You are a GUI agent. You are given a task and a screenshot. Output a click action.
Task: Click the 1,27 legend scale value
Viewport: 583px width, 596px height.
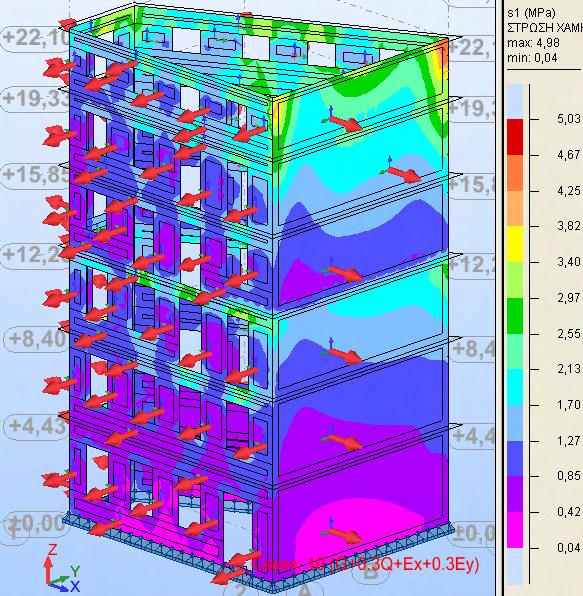tap(568, 441)
